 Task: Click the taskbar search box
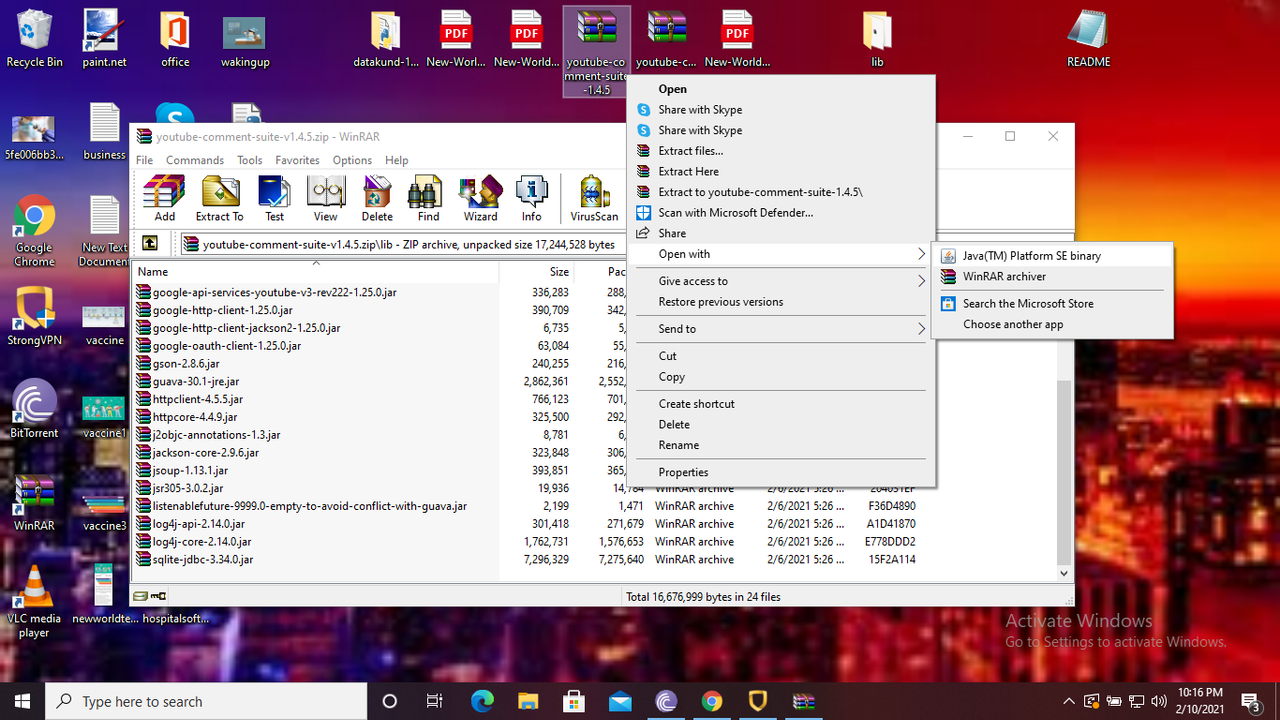click(x=208, y=701)
